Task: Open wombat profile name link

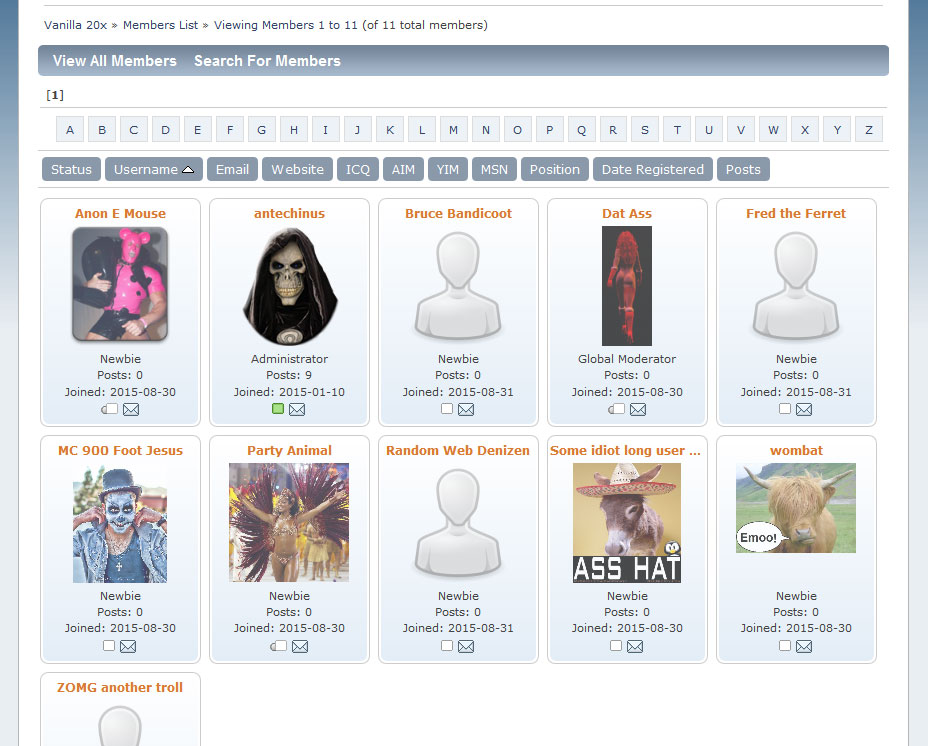Action: [x=796, y=451]
